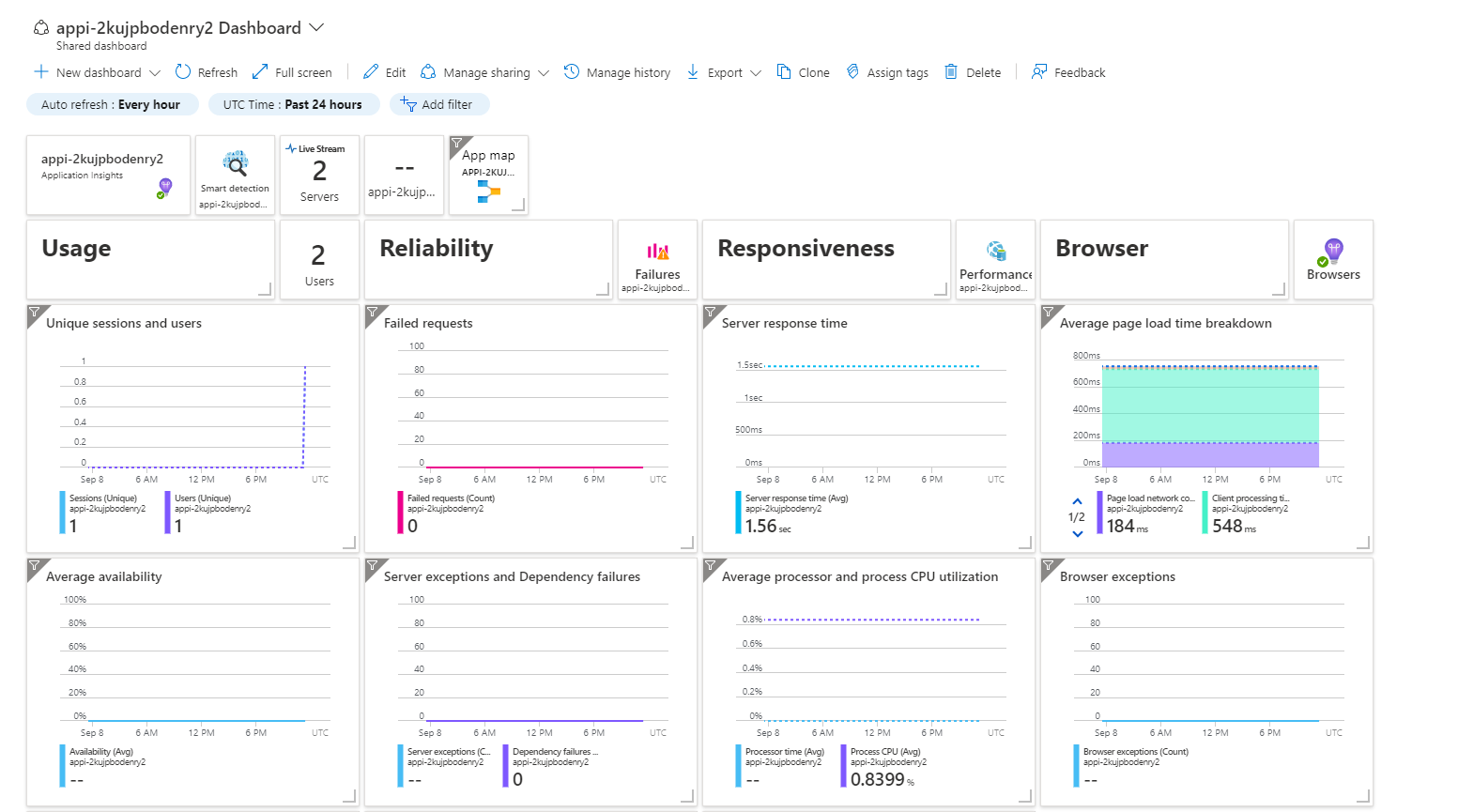Image resolution: width=1458 pixels, height=812 pixels.
Task: Click Browser exceptions chart title
Action: [1117, 576]
